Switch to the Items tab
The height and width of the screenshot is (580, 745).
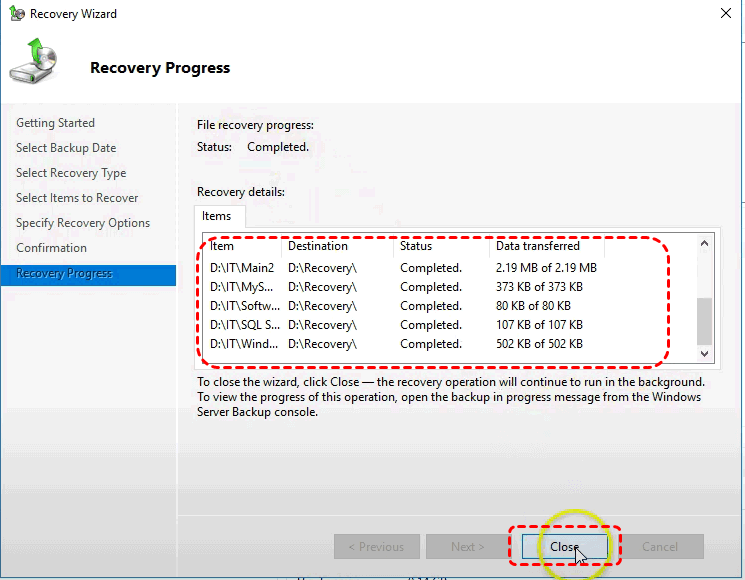pos(217,216)
